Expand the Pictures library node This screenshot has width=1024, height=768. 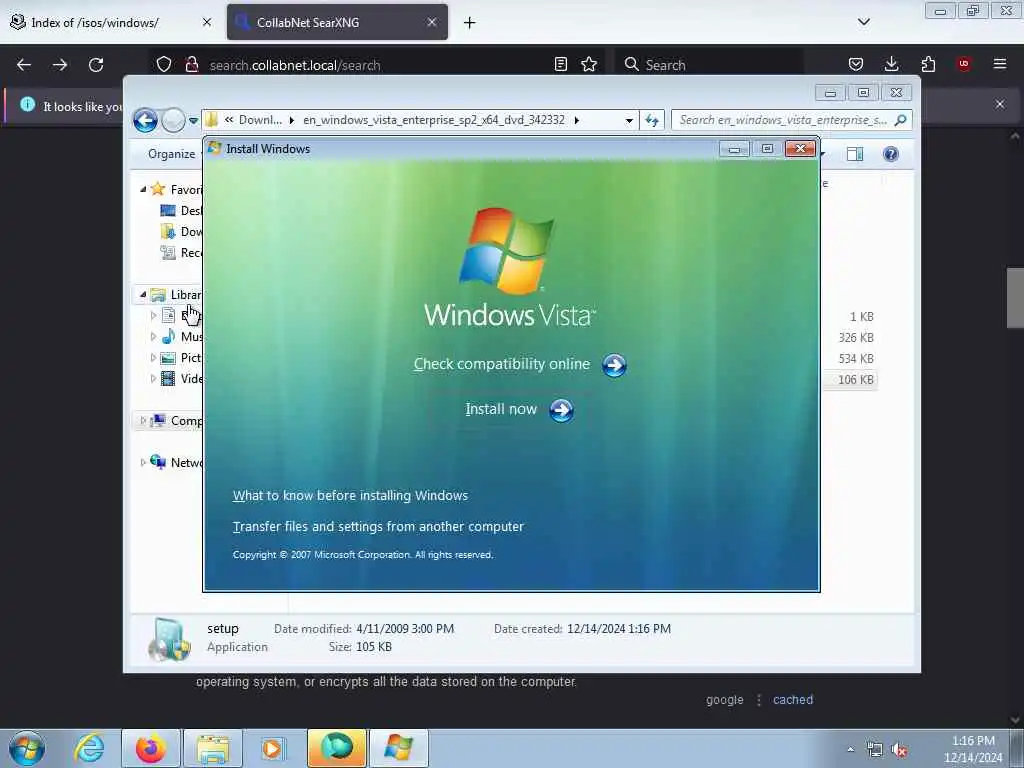coord(153,357)
